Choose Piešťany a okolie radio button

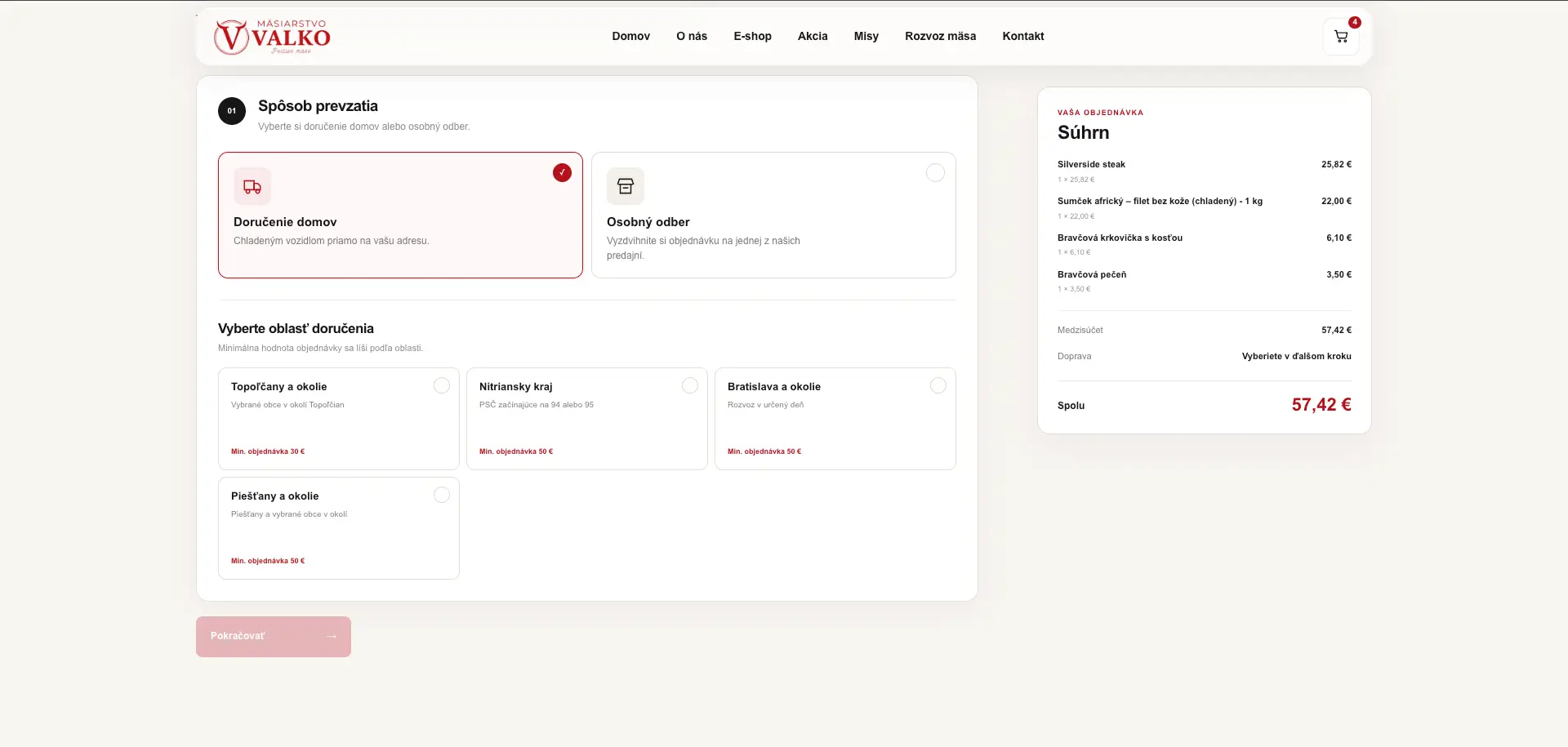point(442,495)
